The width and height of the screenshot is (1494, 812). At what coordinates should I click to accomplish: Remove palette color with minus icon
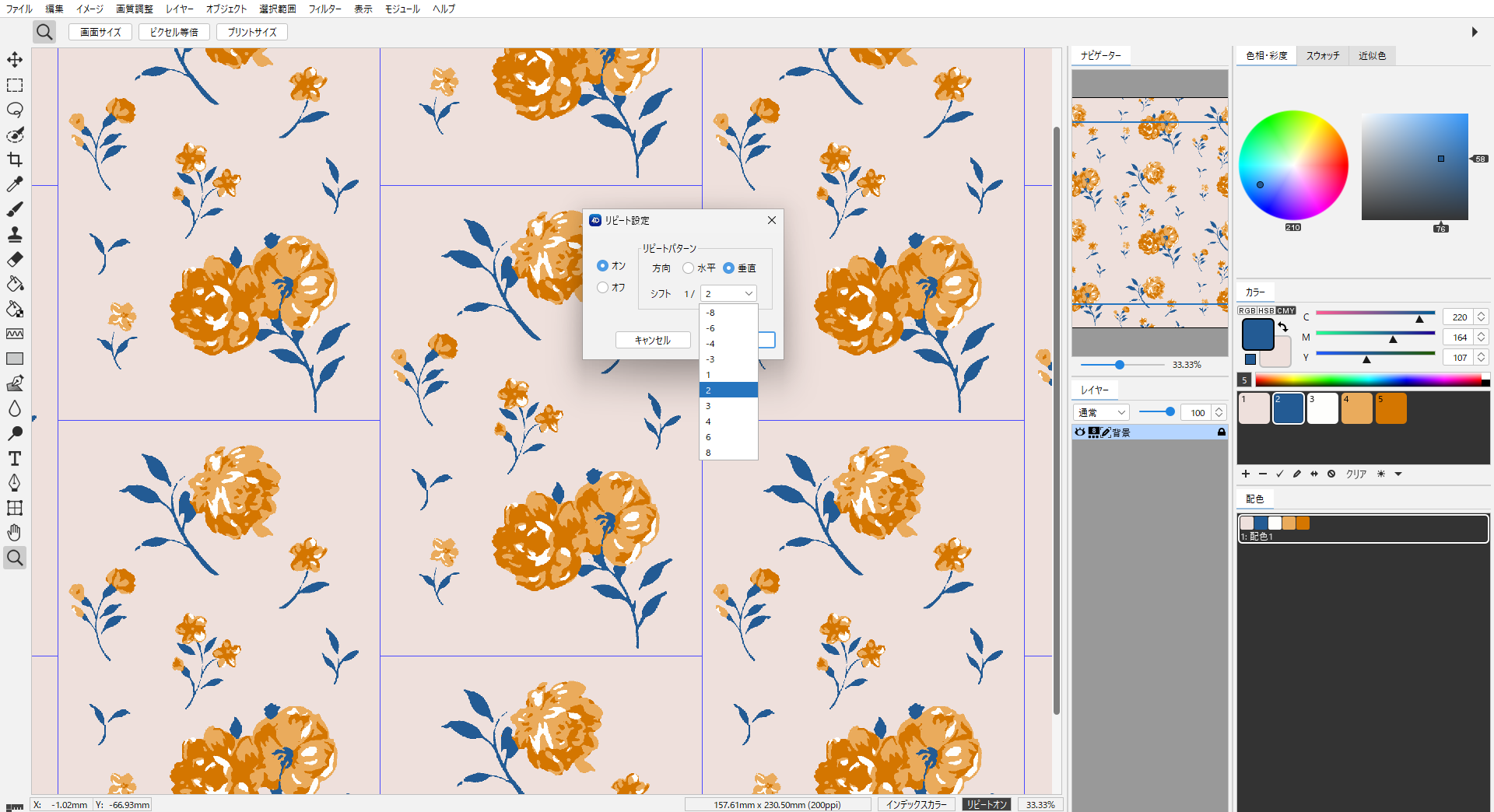pos(1263,474)
